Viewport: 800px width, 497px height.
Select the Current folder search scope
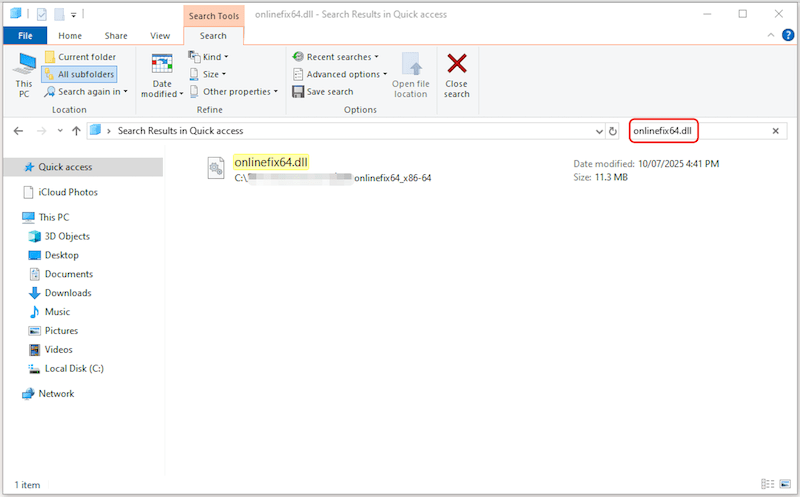(80, 57)
